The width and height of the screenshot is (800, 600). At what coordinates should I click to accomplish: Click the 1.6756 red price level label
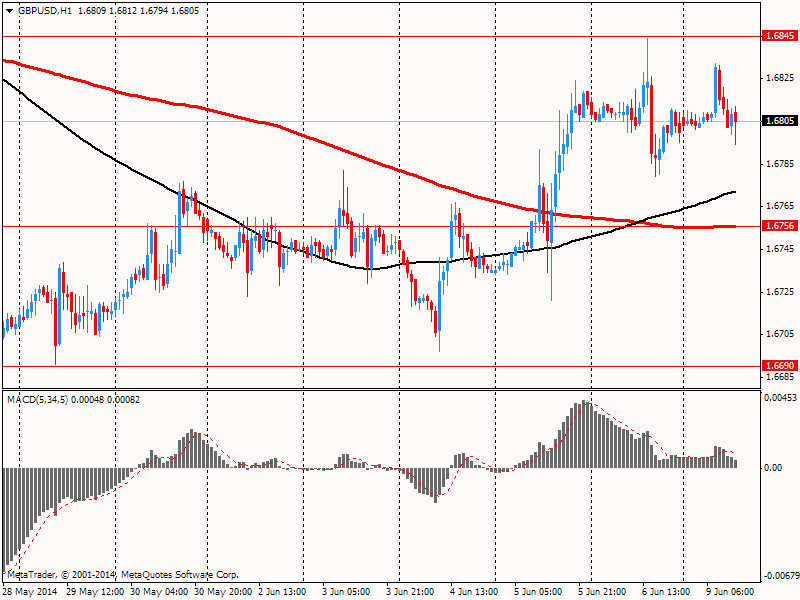tap(780, 226)
